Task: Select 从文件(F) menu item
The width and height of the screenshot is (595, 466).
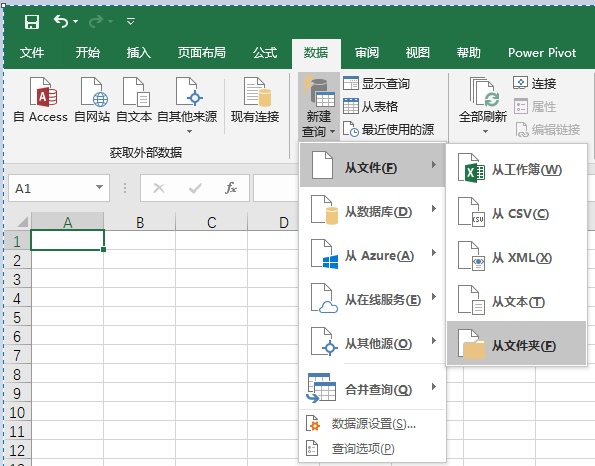Action: [x=372, y=165]
